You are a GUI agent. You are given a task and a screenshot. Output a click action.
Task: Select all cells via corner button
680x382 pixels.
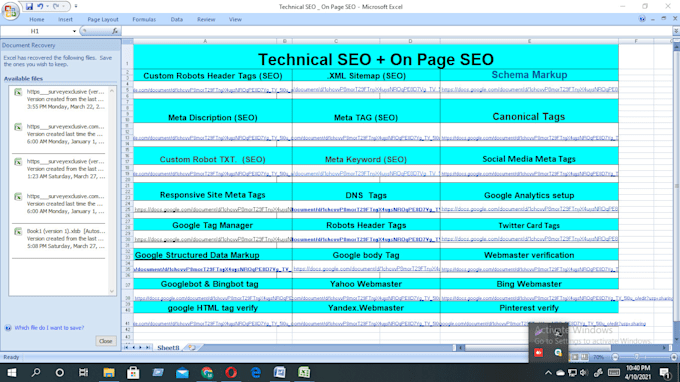pos(128,41)
